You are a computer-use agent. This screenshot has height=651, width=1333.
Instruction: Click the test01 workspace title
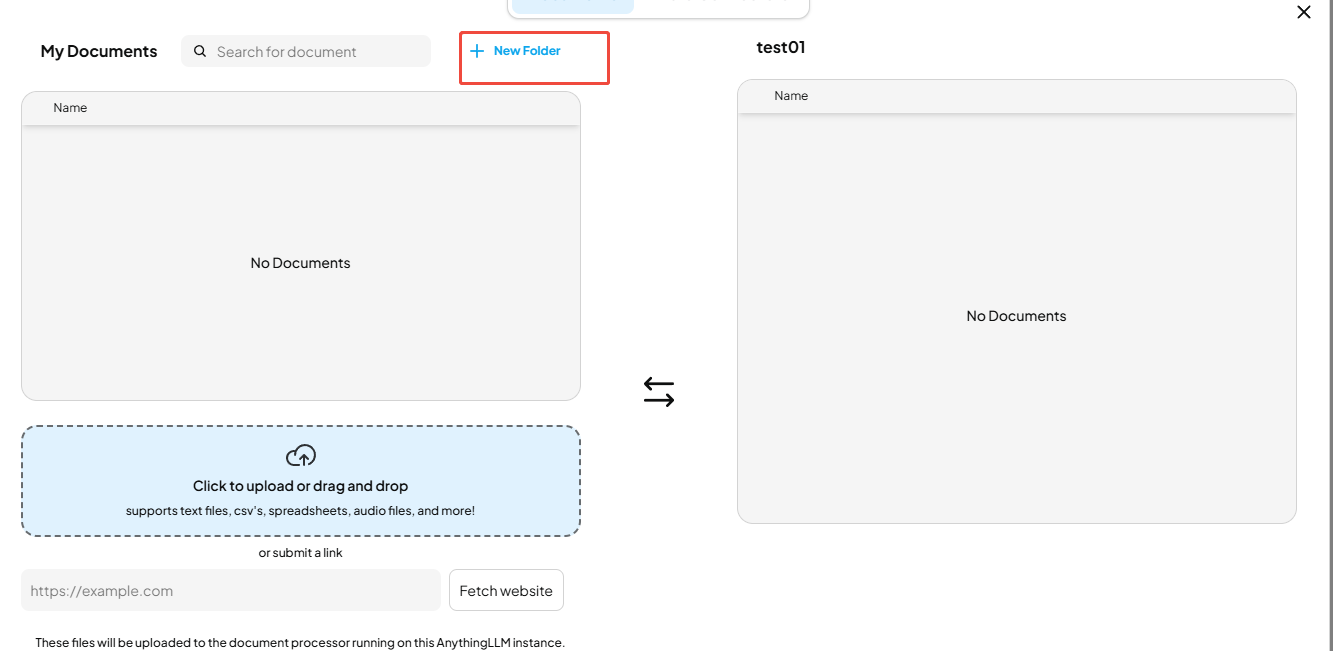point(781,47)
